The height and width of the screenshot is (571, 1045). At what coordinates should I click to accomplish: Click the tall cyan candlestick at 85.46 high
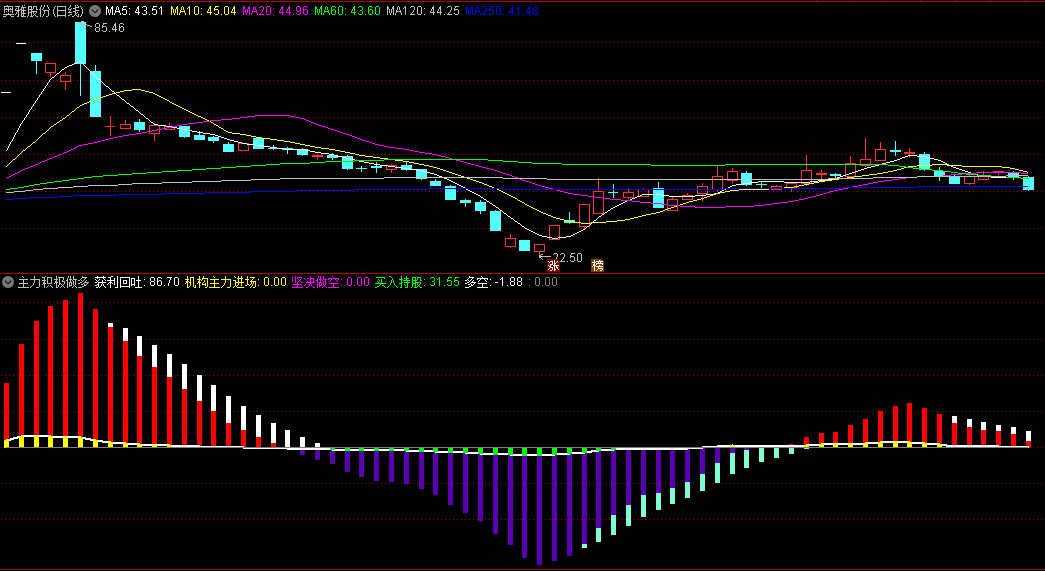click(x=80, y=43)
